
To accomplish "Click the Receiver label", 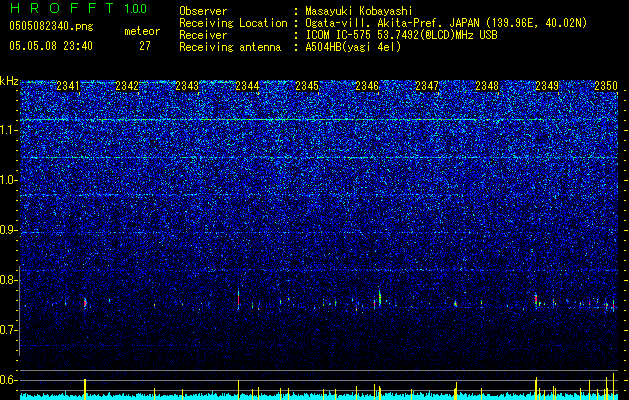I will pyautogui.click(x=203, y=35).
